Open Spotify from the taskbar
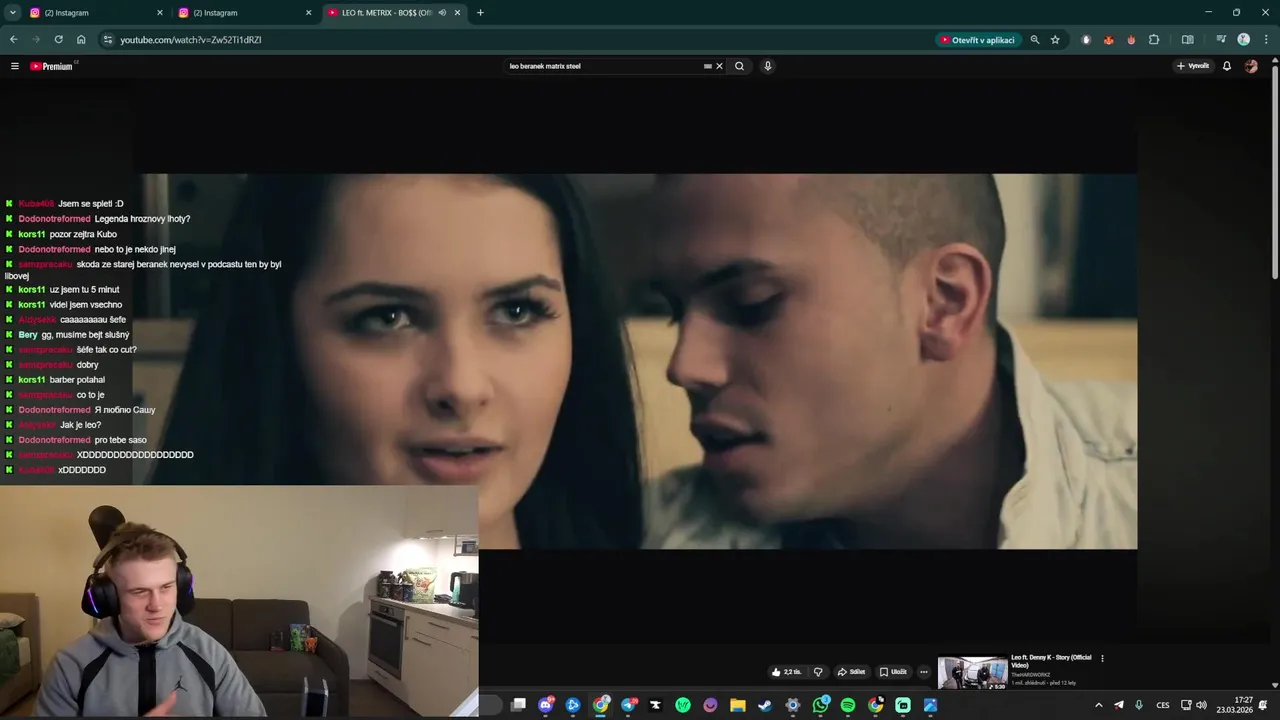This screenshot has width=1280, height=720. (848, 705)
